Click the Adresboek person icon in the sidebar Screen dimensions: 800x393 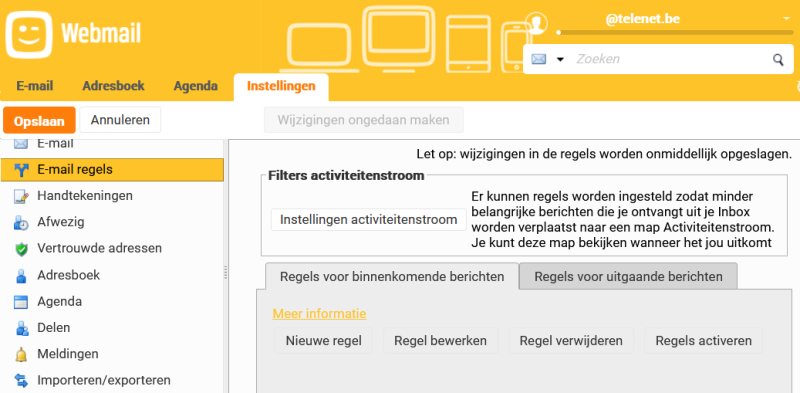click(x=21, y=276)
